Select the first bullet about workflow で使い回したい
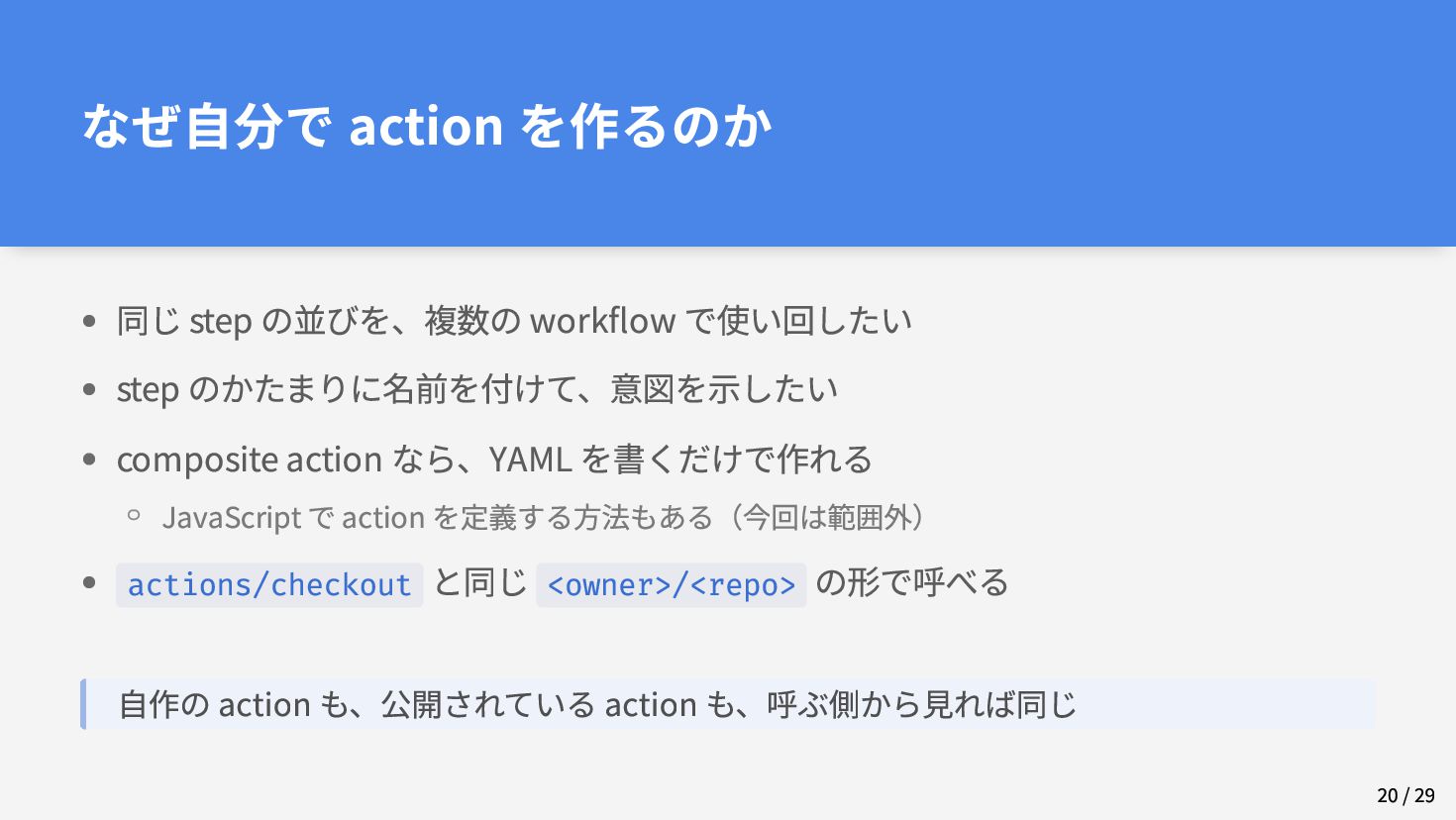The width and height of the screenshot is (1456, 820). (514, 321)
